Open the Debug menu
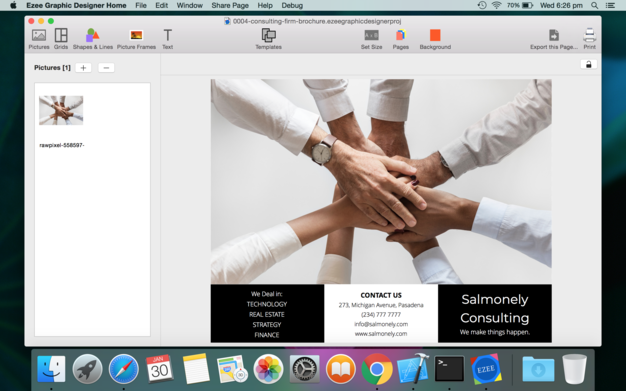 (292, 6)
